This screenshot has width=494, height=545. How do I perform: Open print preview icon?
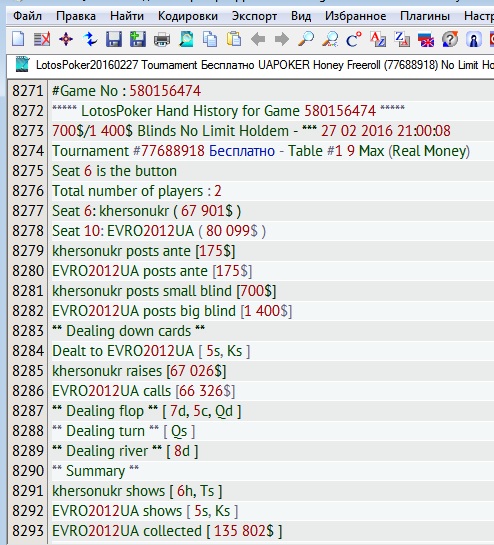pos(186,39)
